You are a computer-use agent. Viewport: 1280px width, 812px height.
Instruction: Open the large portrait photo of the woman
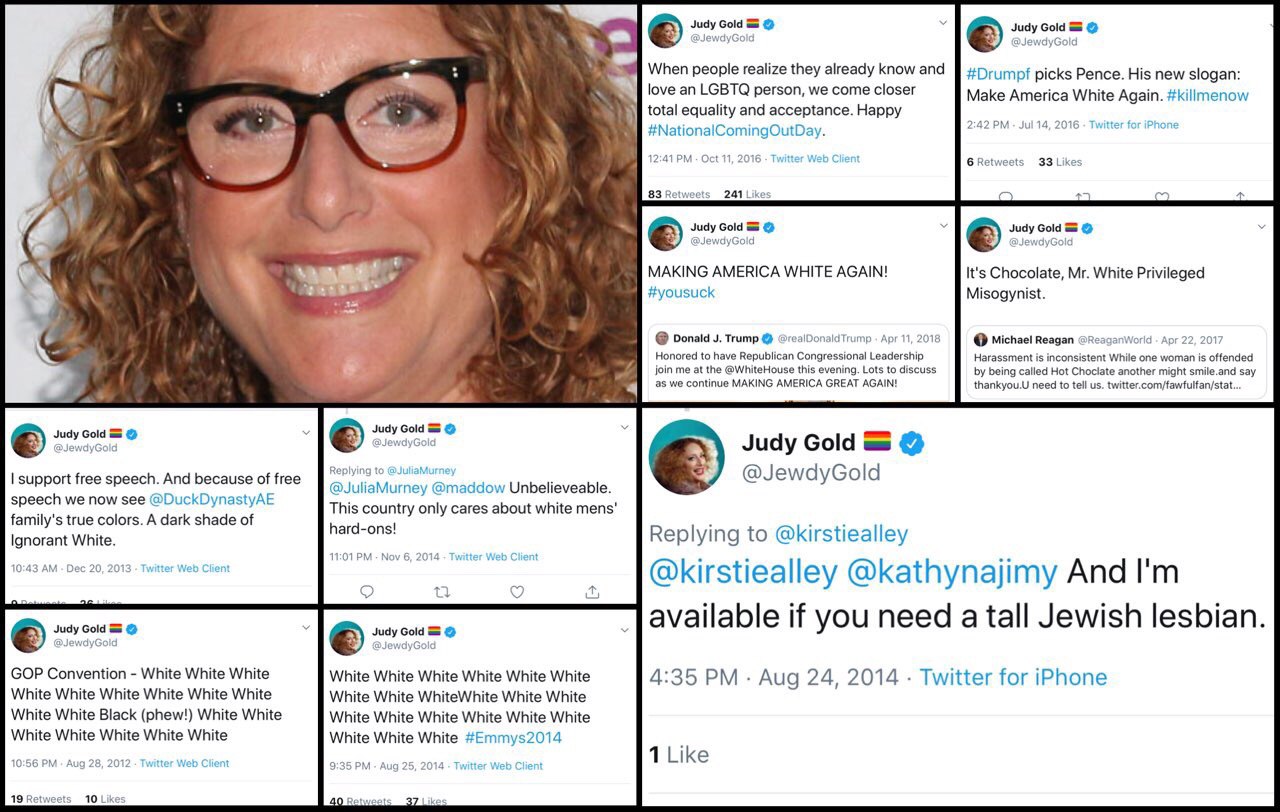coord(320,203)
